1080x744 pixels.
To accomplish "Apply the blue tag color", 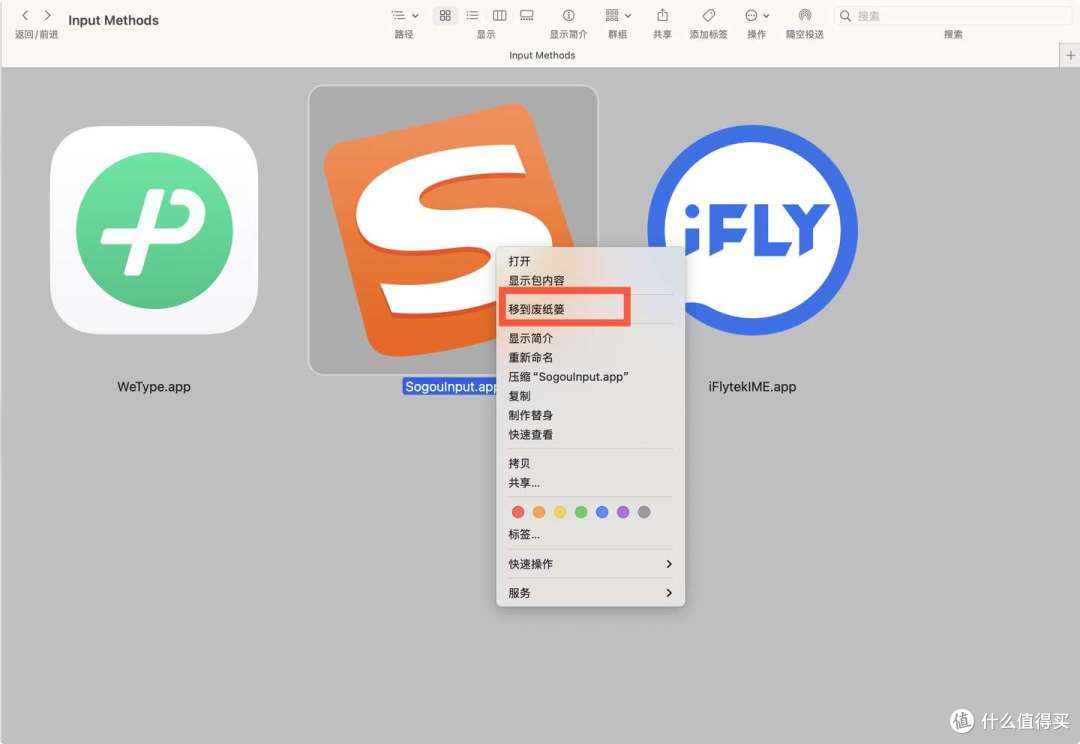I will pos(602,512).
